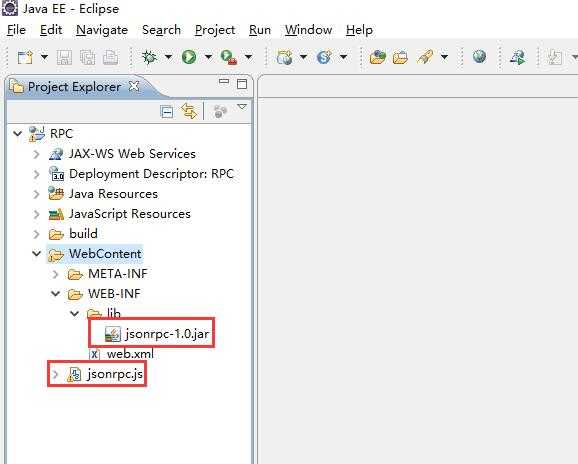Expand the Java Resources node

36,194
